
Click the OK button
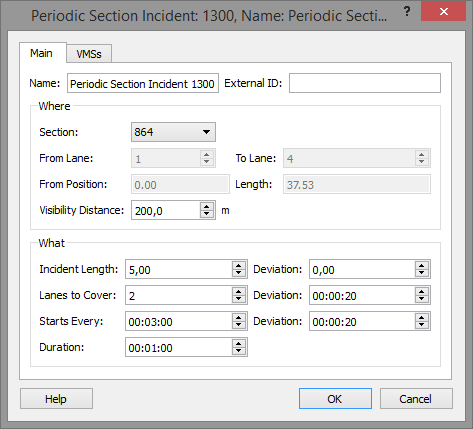tap(335, 399)
